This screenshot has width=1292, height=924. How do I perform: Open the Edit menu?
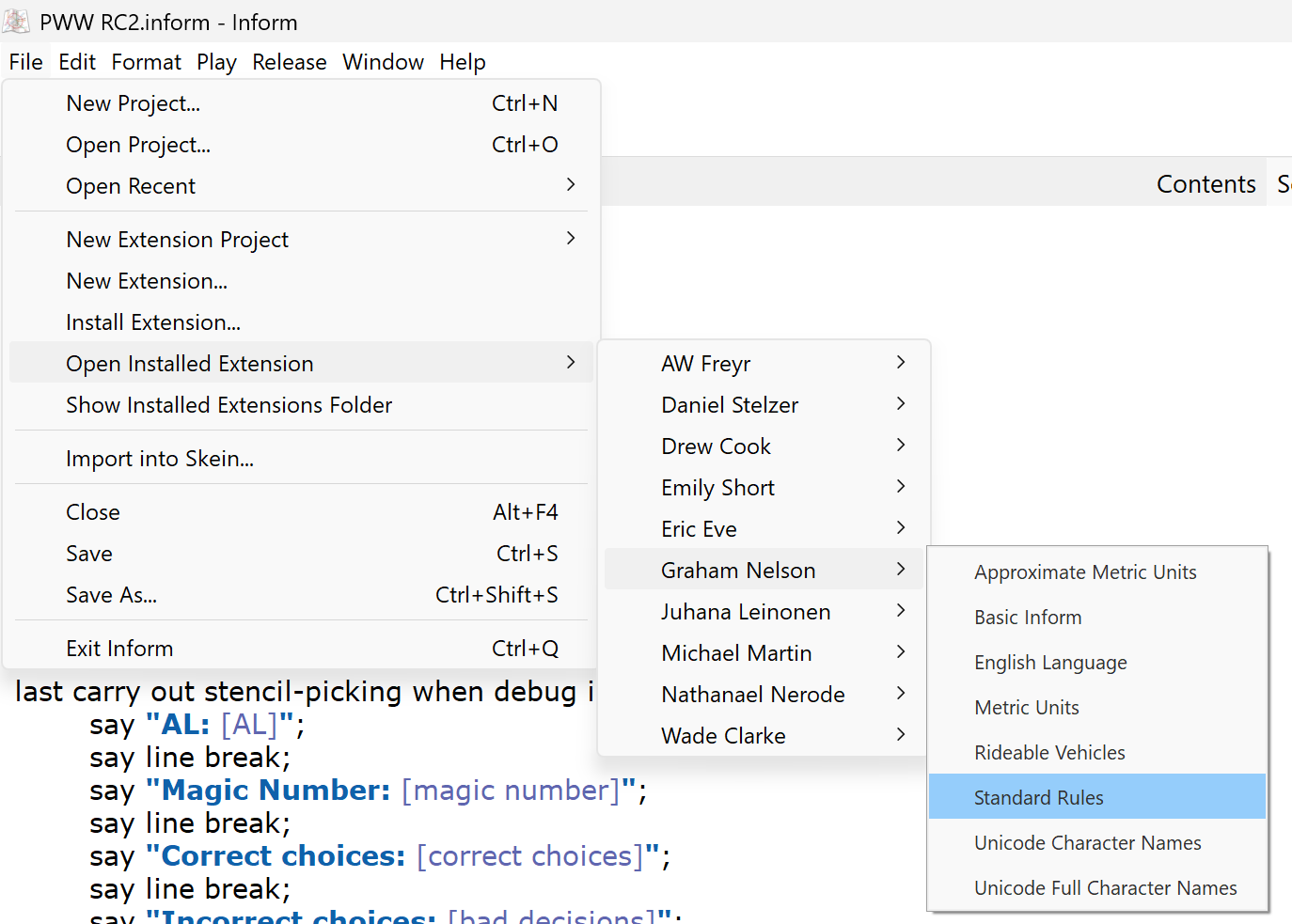coord(77,62)
